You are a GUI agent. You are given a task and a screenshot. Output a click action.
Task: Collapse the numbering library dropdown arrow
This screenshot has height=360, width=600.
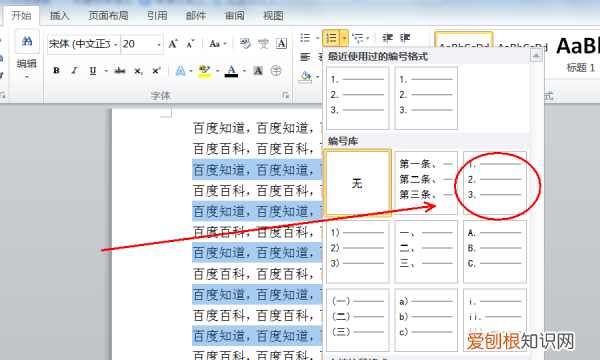344,38
